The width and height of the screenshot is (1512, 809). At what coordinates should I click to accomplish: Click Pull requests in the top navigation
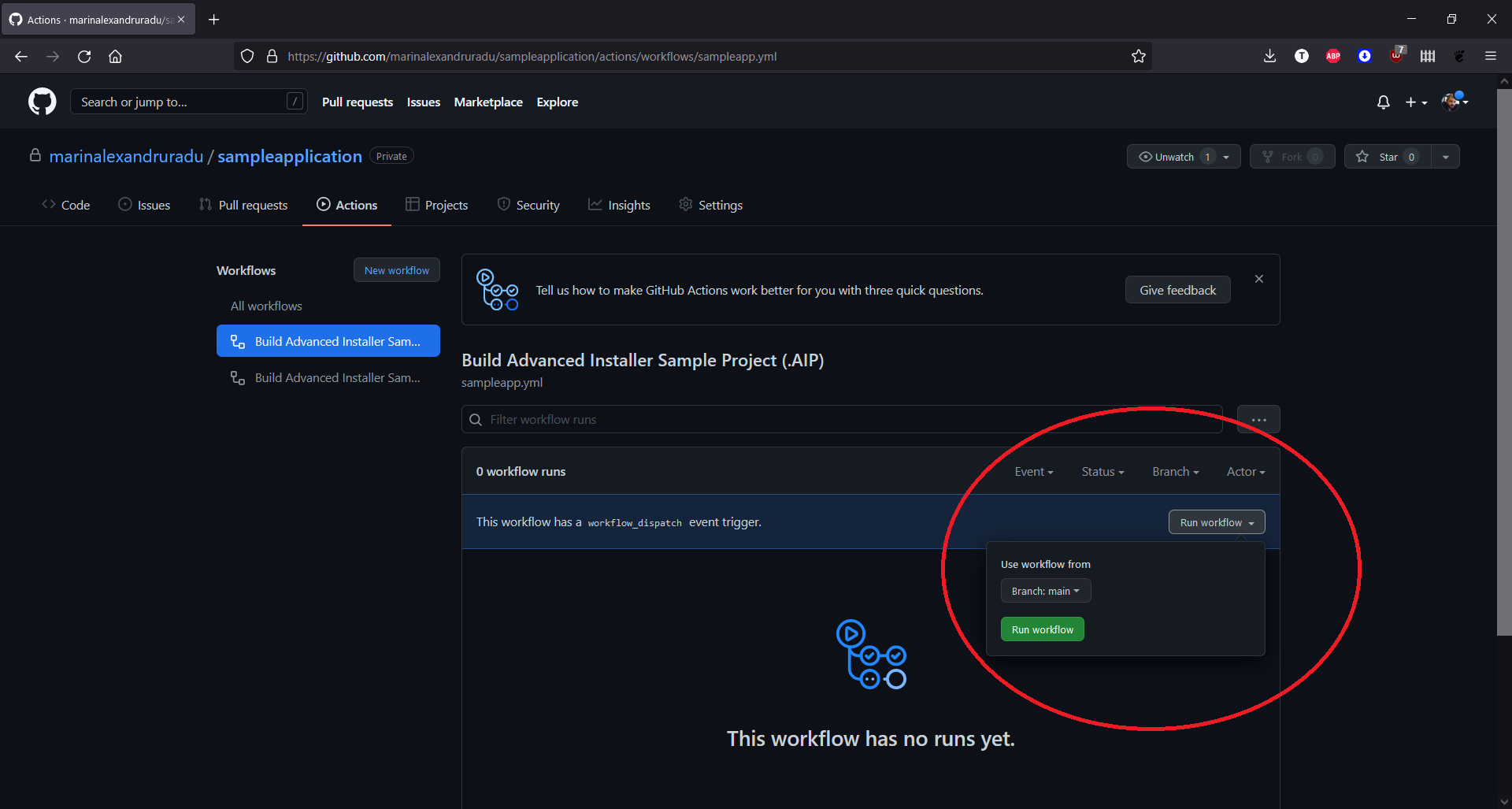(358, 102)
